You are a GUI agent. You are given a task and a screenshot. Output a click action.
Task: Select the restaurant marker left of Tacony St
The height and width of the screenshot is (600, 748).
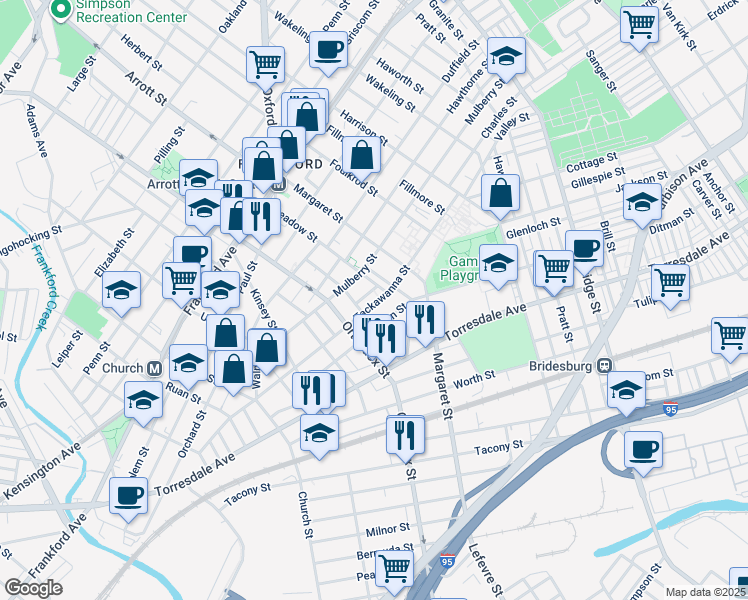click(x=405, y=435)
